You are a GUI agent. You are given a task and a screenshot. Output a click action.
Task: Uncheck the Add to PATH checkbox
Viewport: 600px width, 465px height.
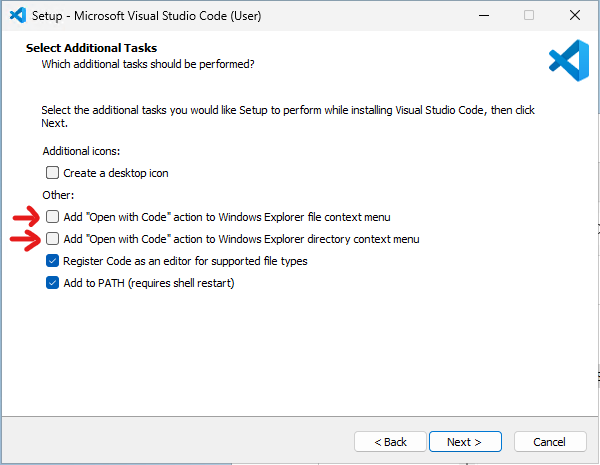pyautogui.click(x=52, y=283)
